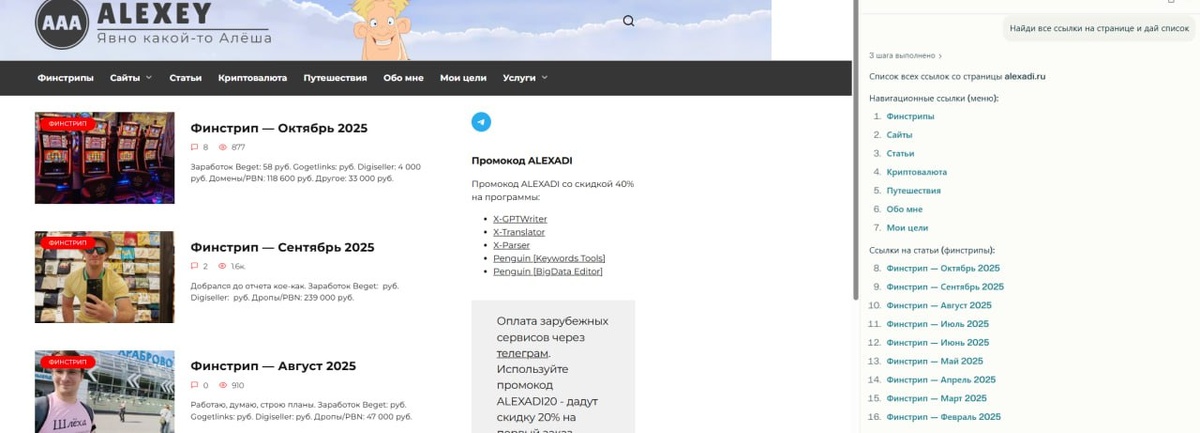Click red ФИНСТРИП badge on August thumbnail
Screen dimensions: 1200x433
coord(68,362)
